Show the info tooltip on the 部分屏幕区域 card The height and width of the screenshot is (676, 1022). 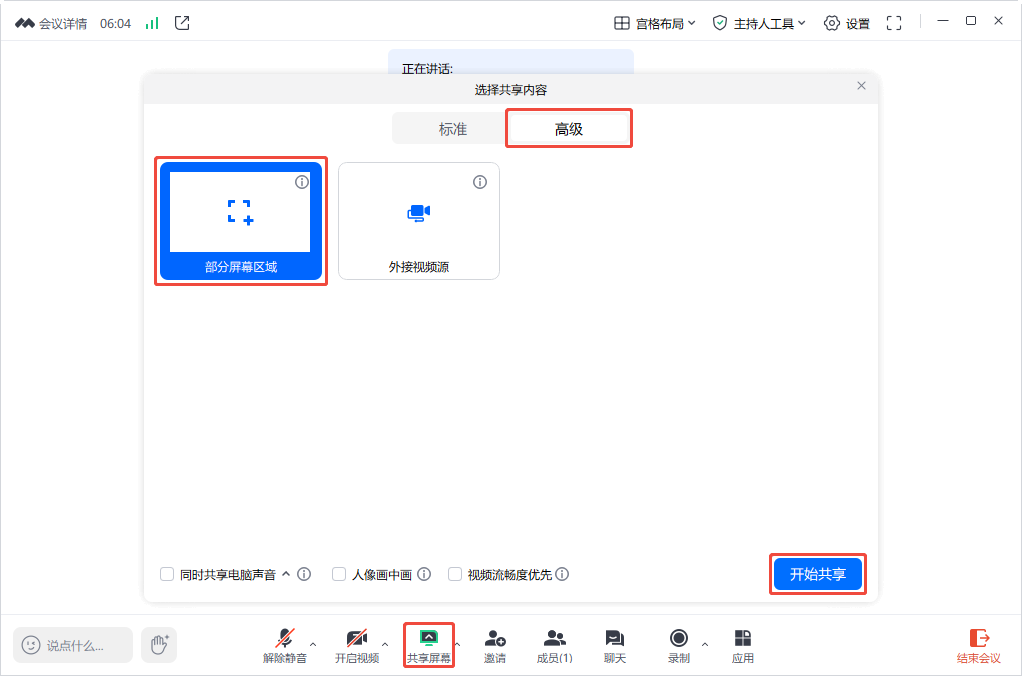[x=302, y=182]
